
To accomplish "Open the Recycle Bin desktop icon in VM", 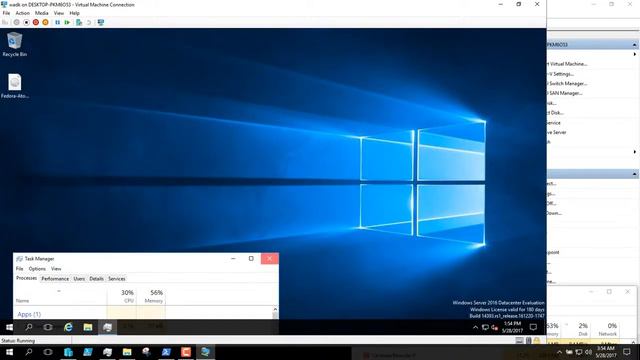I will [x=15, y=44].
